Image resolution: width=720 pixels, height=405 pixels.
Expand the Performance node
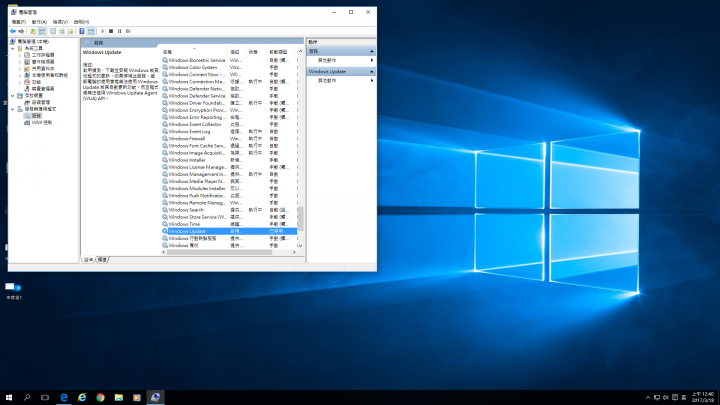click(20, 82)
